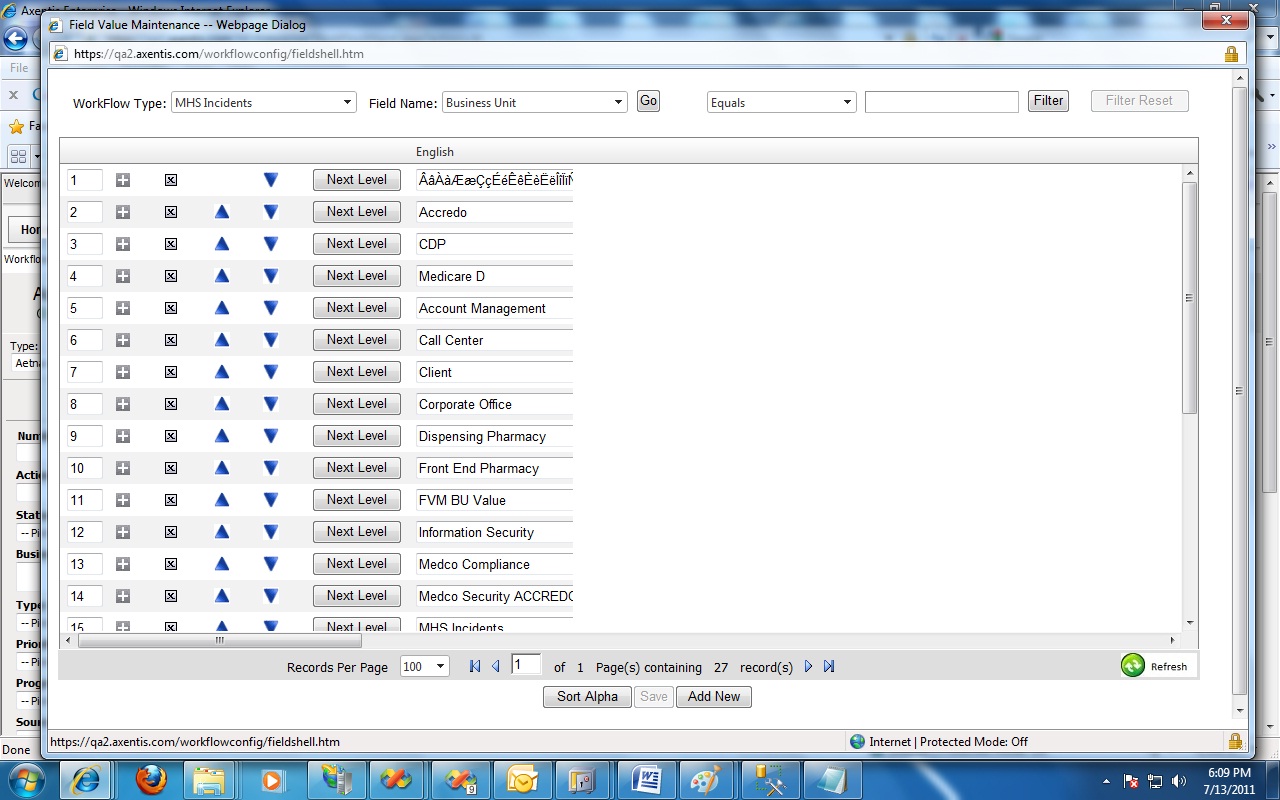Screen dimensions: 1280x800
Task: Click the order number field for FVM BU Value
Action: (x=85, y=500)
